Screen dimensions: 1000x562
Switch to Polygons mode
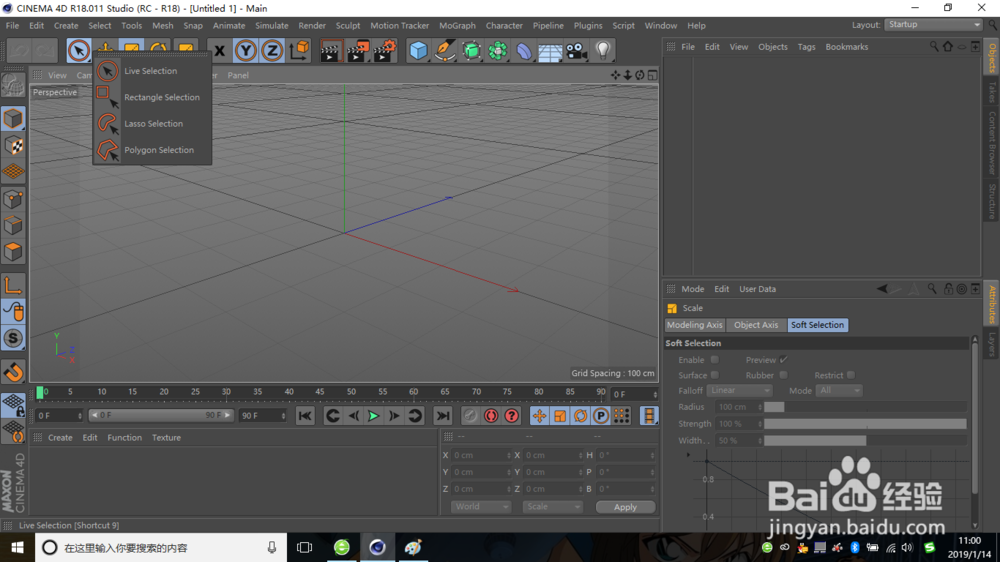coord(13,252)
